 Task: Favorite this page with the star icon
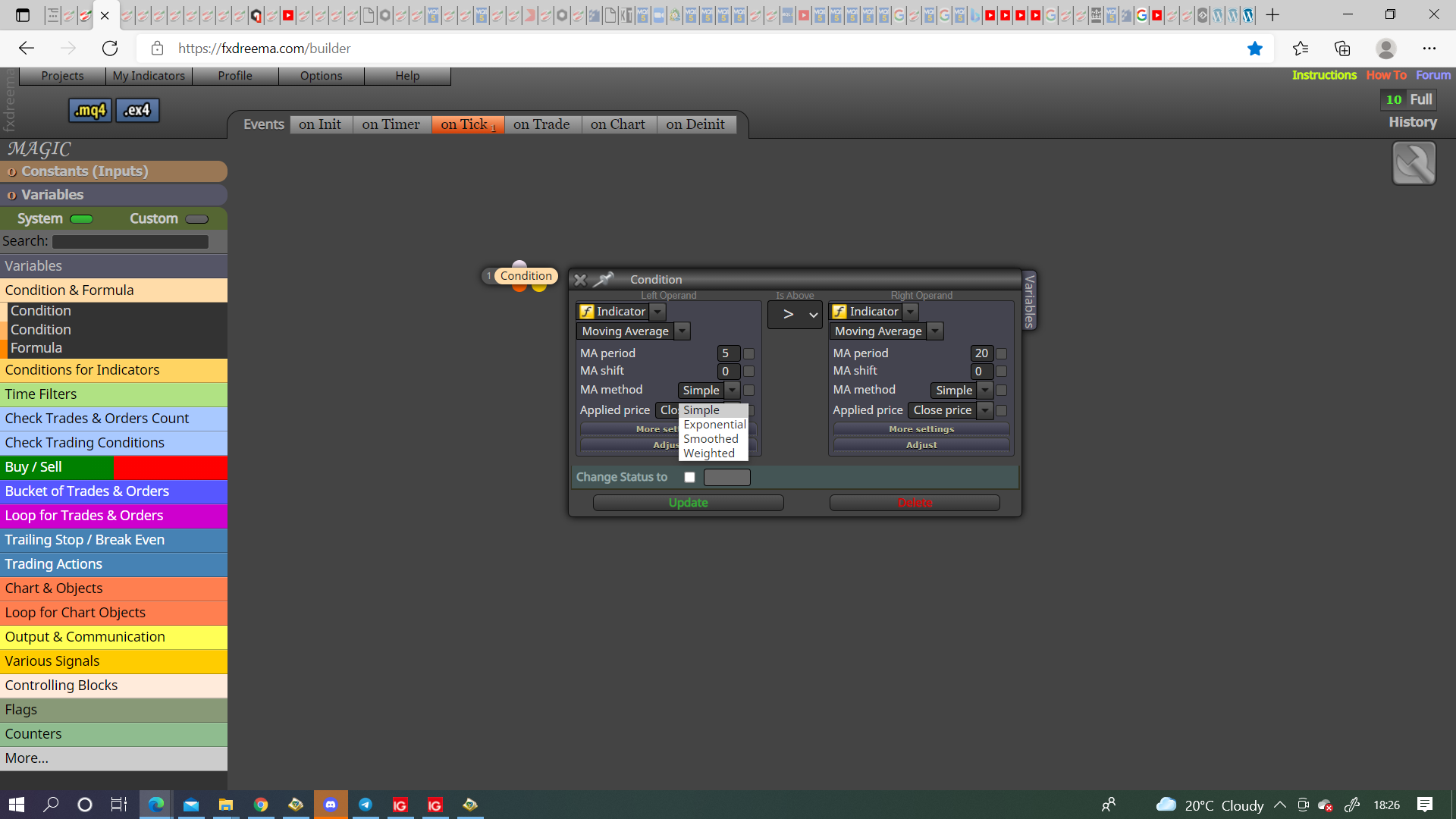point(1255,49)
